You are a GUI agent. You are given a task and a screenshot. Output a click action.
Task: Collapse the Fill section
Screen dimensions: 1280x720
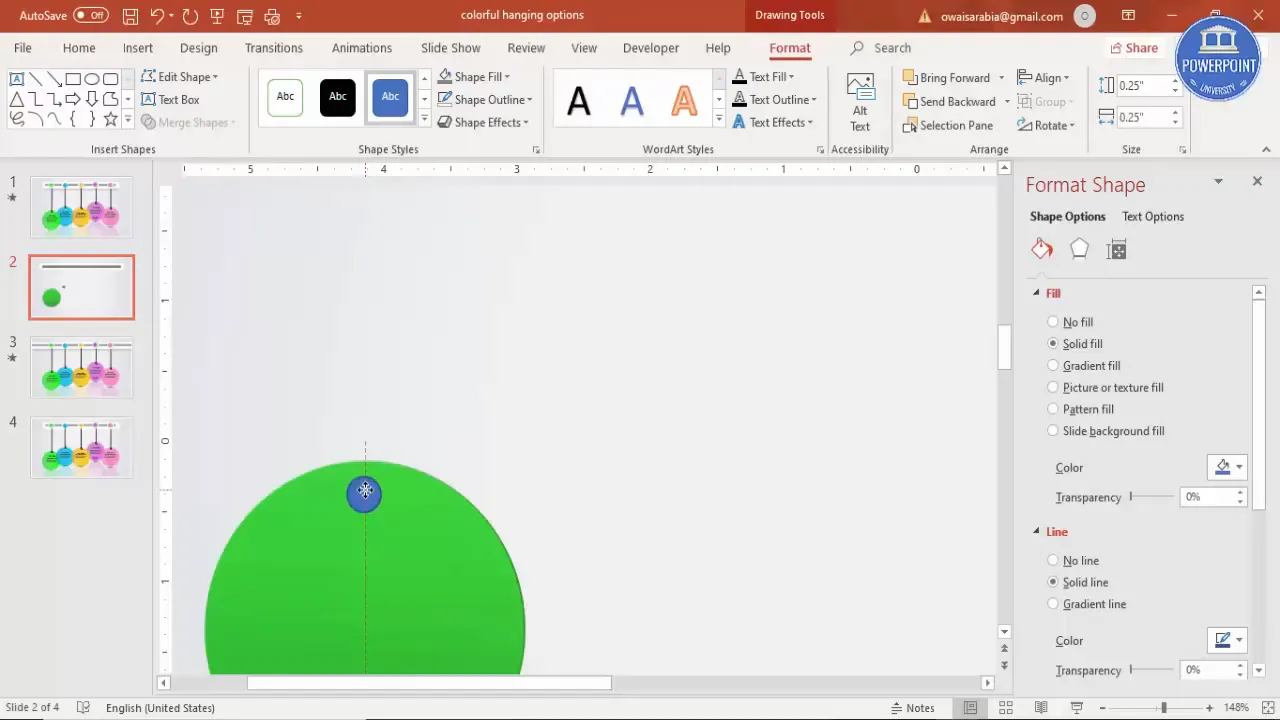1036,293
